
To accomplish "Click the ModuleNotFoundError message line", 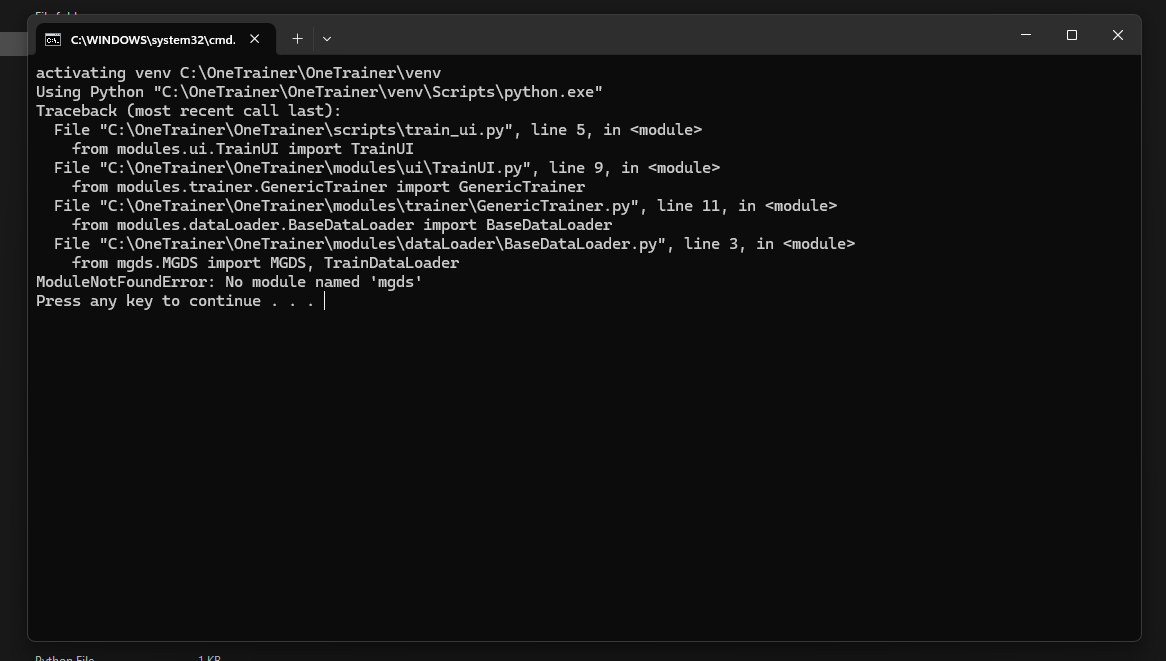I will (x=229, y=282).
